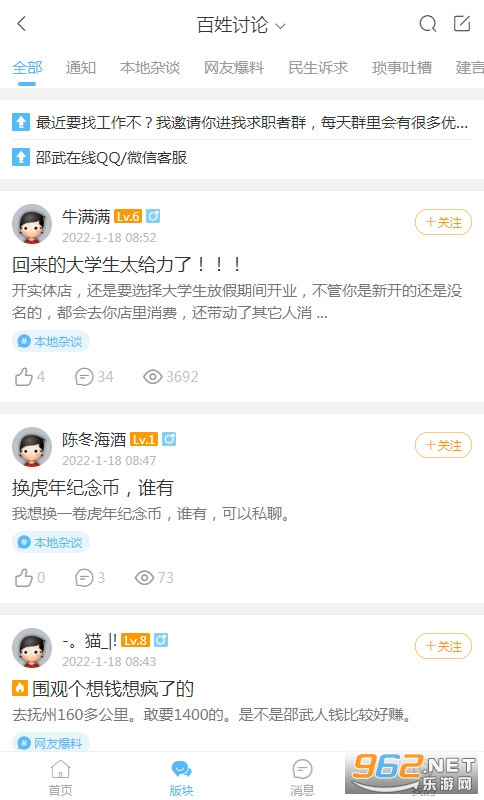Follow -。猫_|! with the +关注 button

tap(443, 646)
